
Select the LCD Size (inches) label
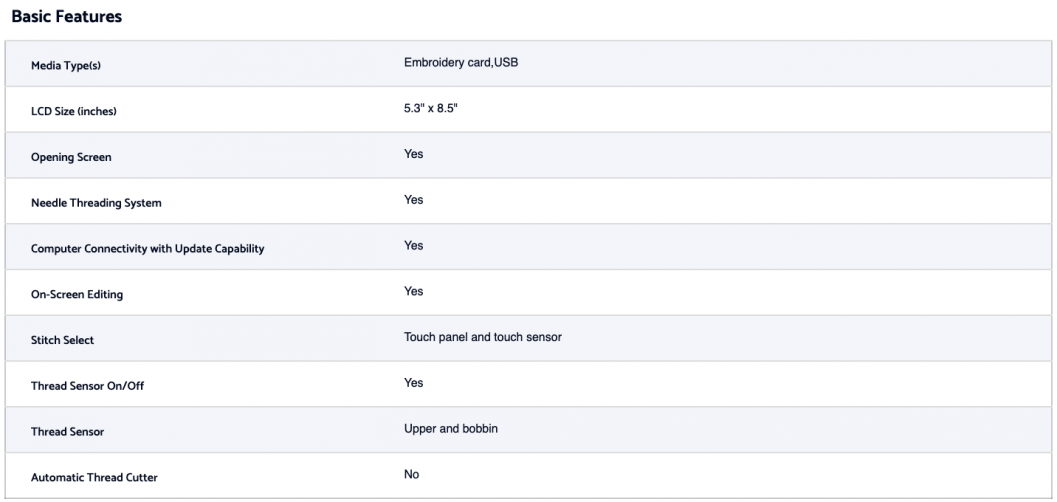(73, 111)
